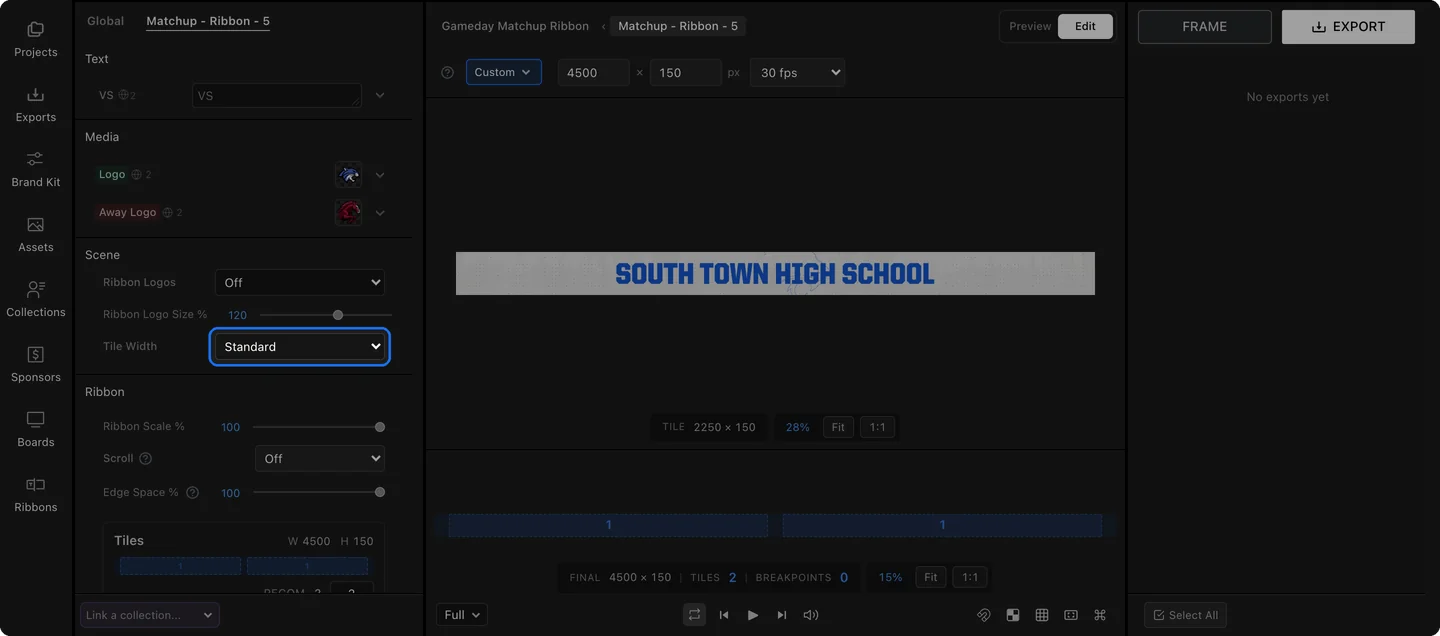This screenshot has width=1440, height=636.
Task: Toggle the magnet snap icon
Action: coord(984,615)
